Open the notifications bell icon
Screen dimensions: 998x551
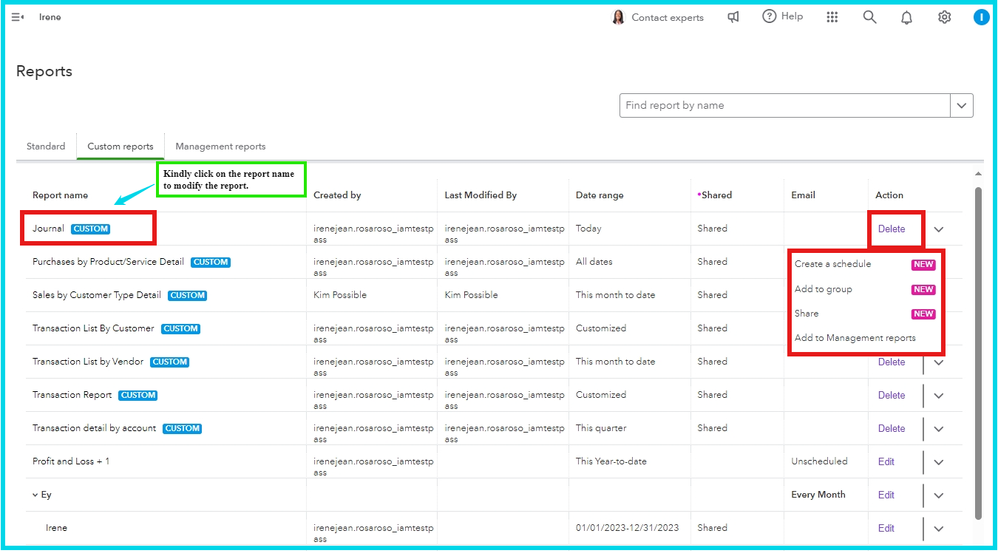(x=906, y=18)
